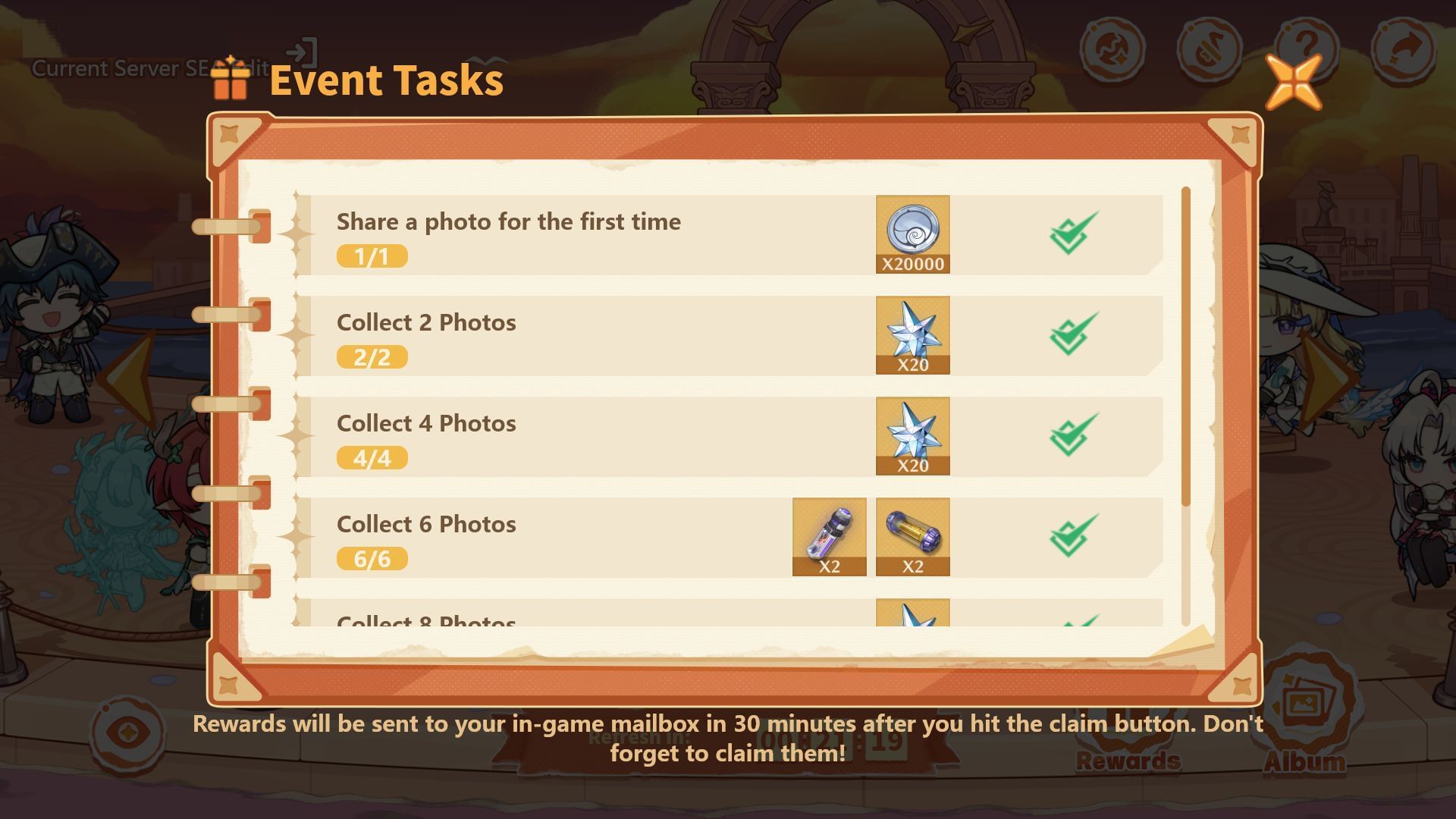Toggle checkmark for Collect 6 Photos task
Image resolution: width=1456 pixels, height=819 pixels.
[x=1073, y=535]
